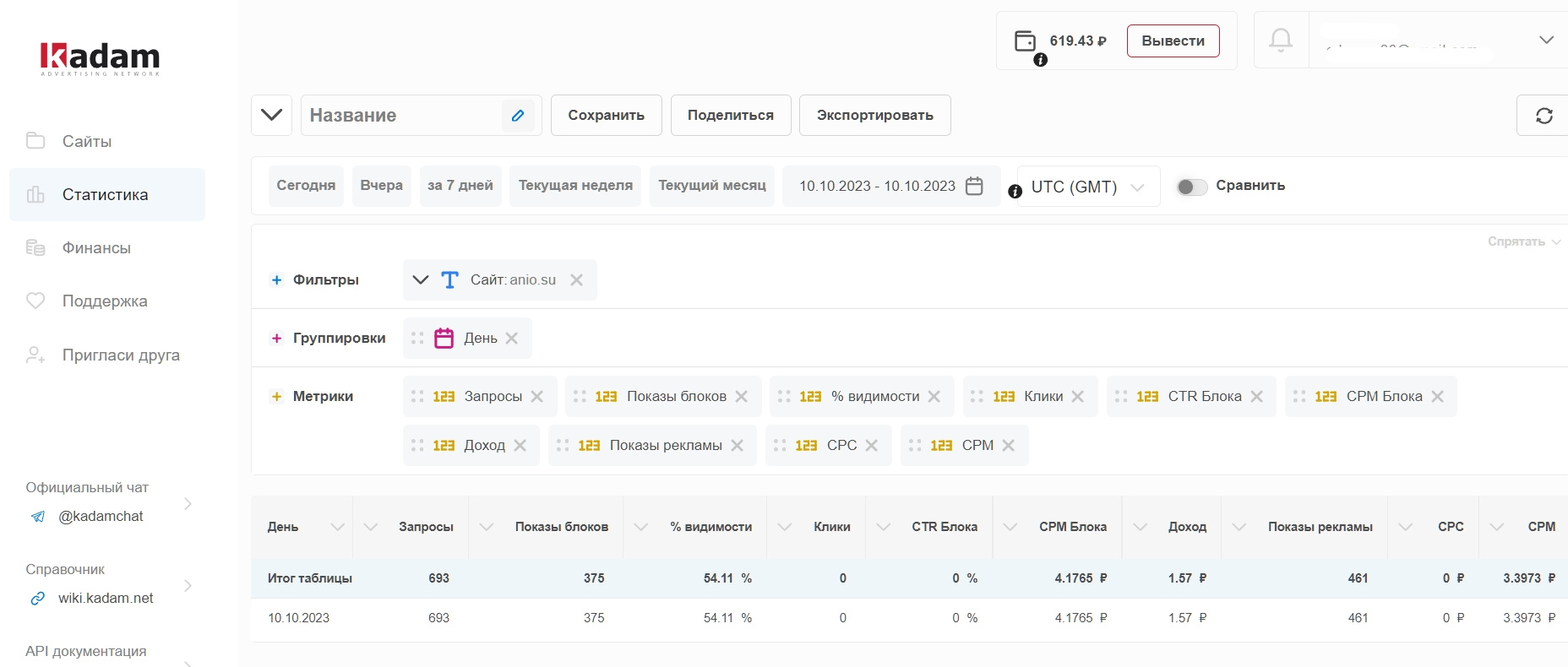The image size is (1568, 667).
Task: Remove the Доход metric
Action: tap(520, 445)
